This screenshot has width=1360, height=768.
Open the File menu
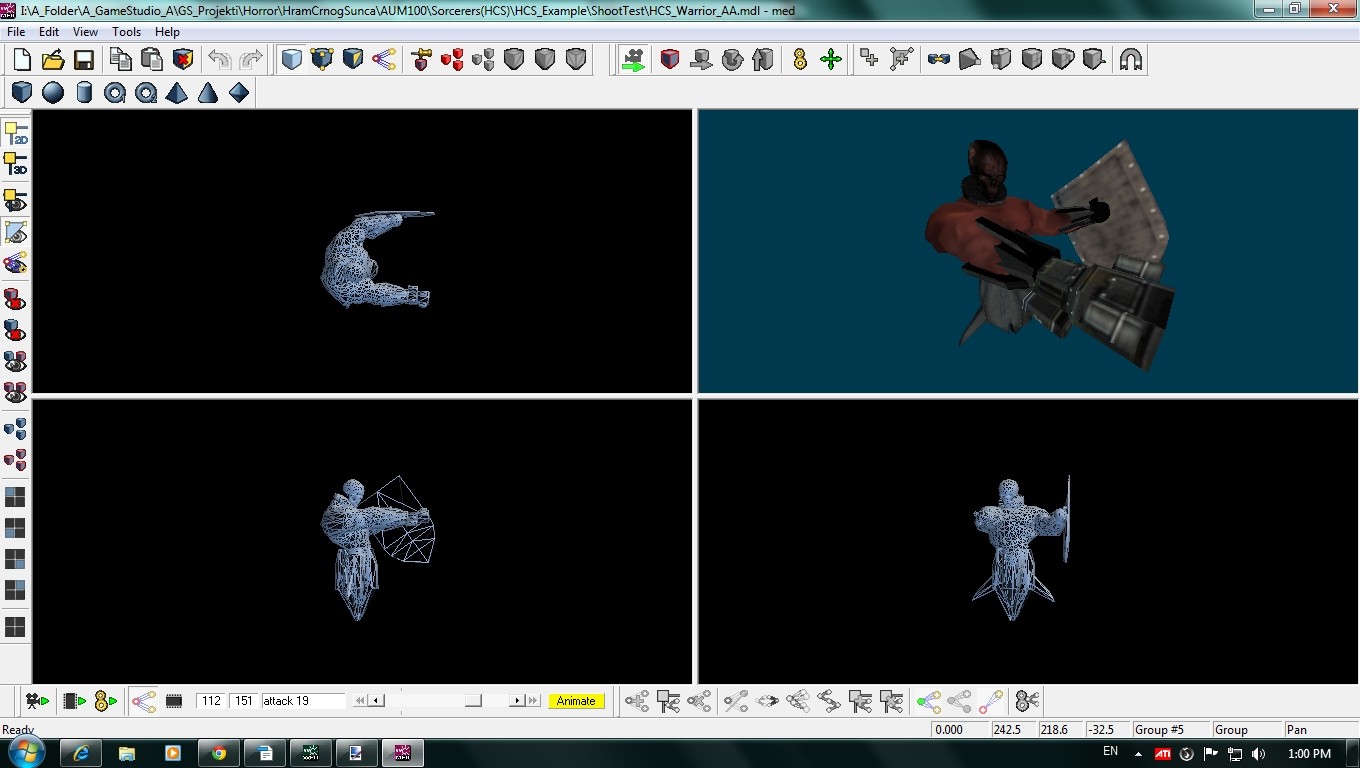16,32
